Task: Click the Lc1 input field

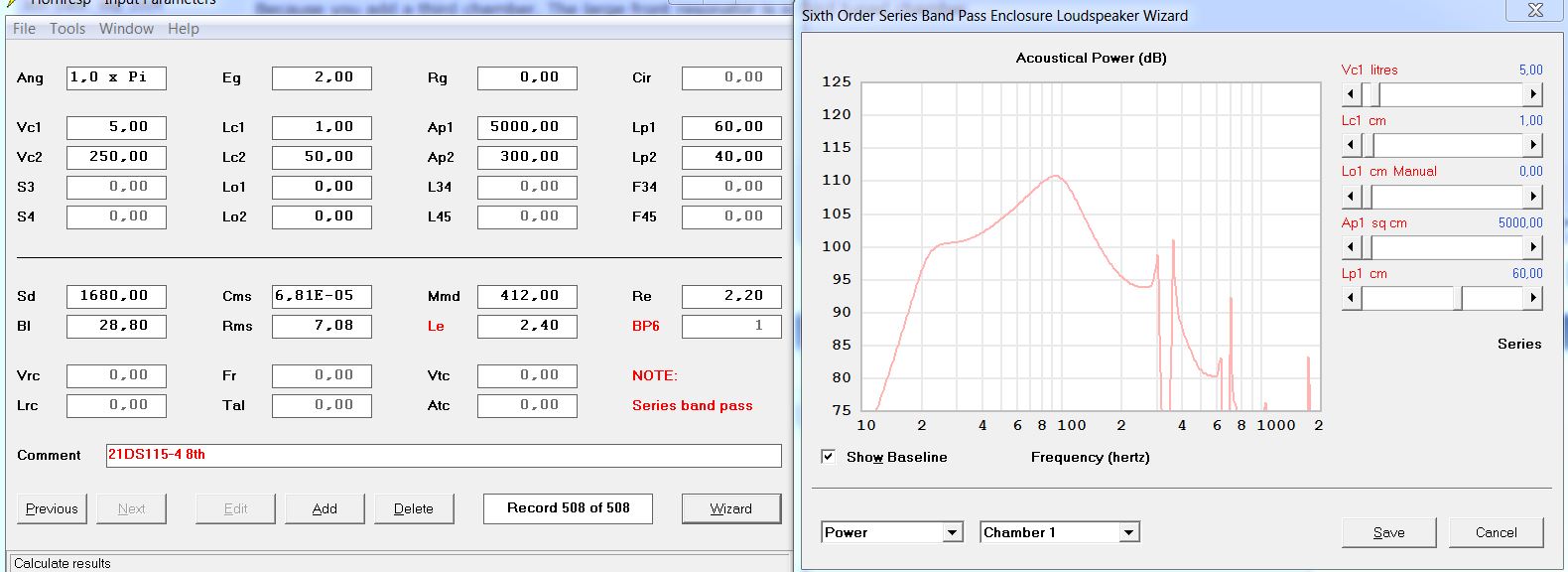Action: point(322,127)
